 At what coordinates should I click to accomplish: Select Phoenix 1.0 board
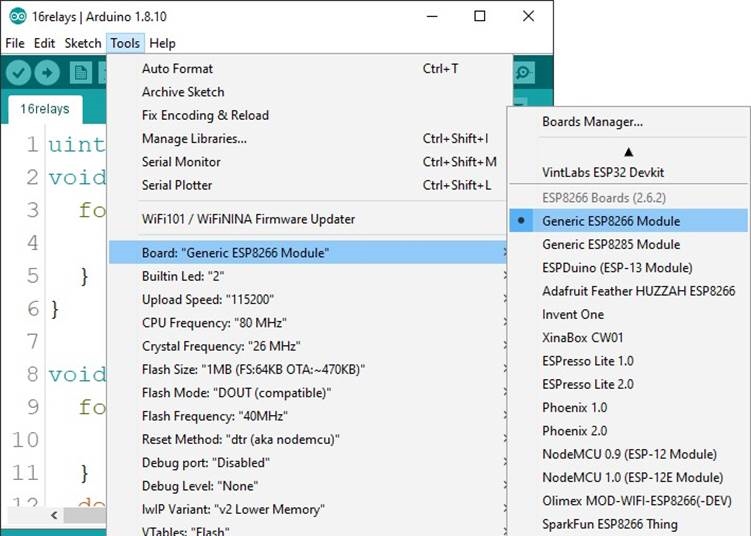coord(628,408)
